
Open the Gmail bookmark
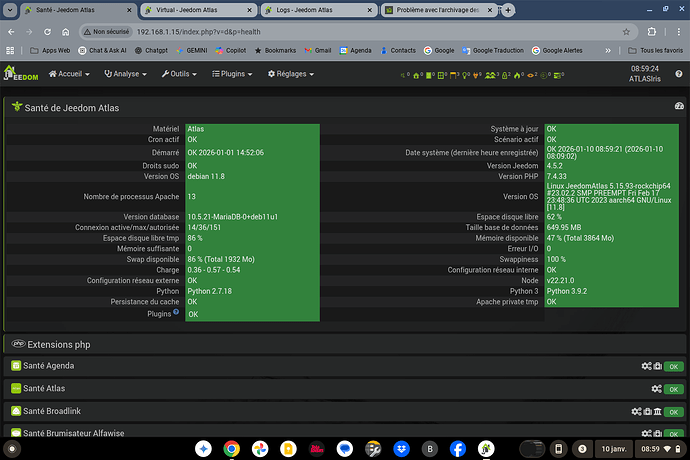tap(318, 51)
